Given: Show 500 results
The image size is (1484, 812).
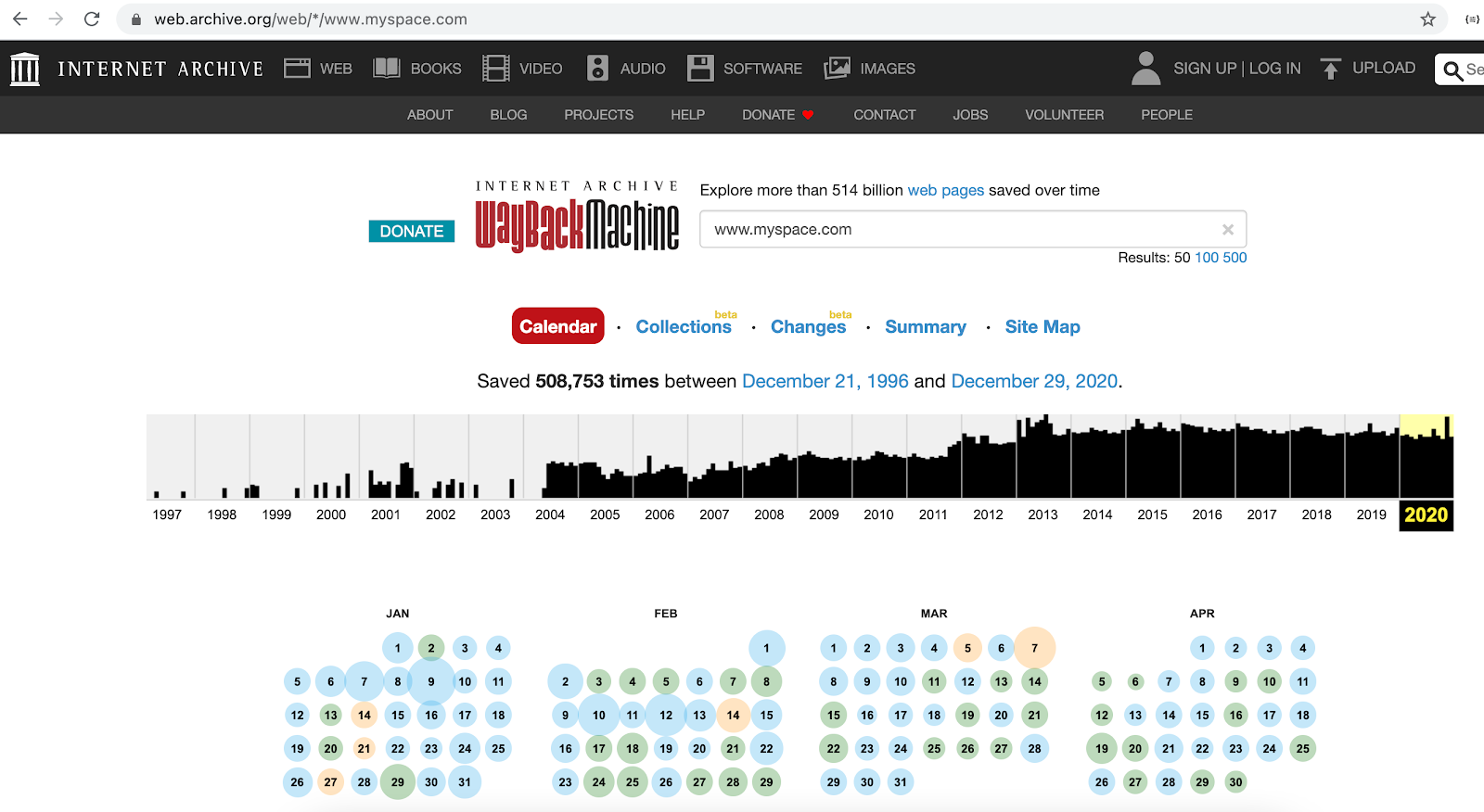Looking at the screenshot, I should [1235, 258].
